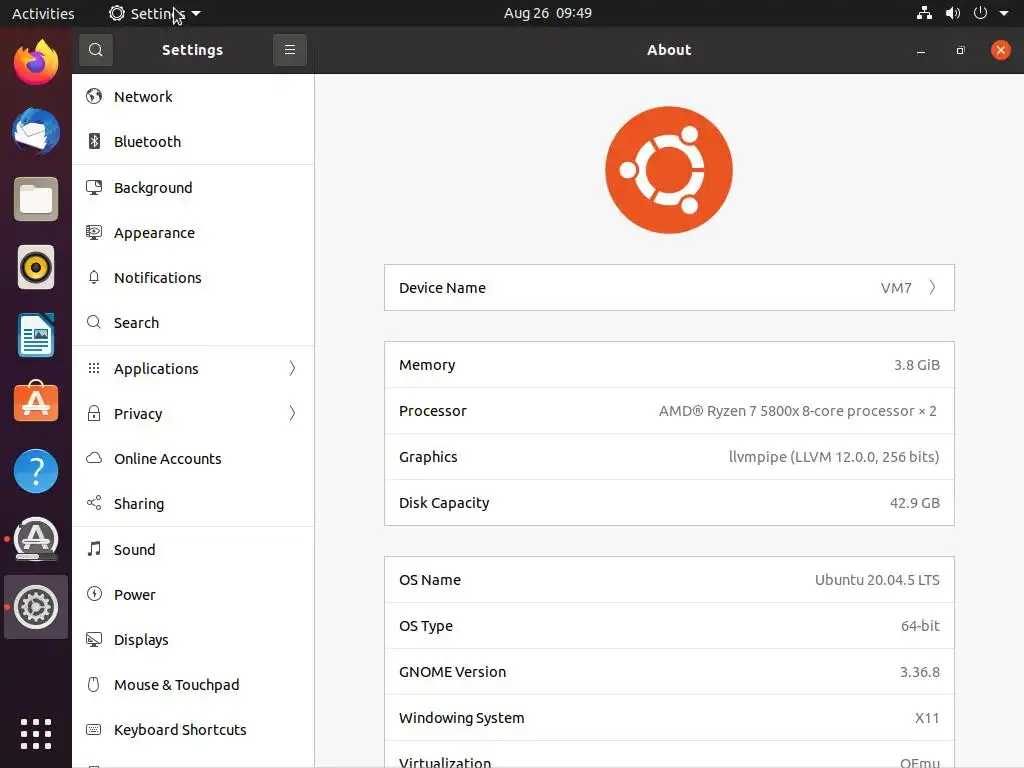This screenshot has width=1024, height=768.
Task: Click the Ubuntu logo image
Action: pyautogui.click(x=669, y=170)
